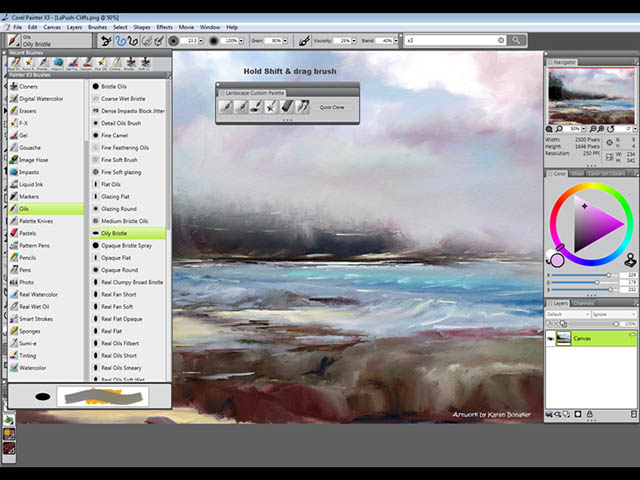Pick the Gouache brush category
The width and height of the screenshot is (640, 480).
(45, 148)
